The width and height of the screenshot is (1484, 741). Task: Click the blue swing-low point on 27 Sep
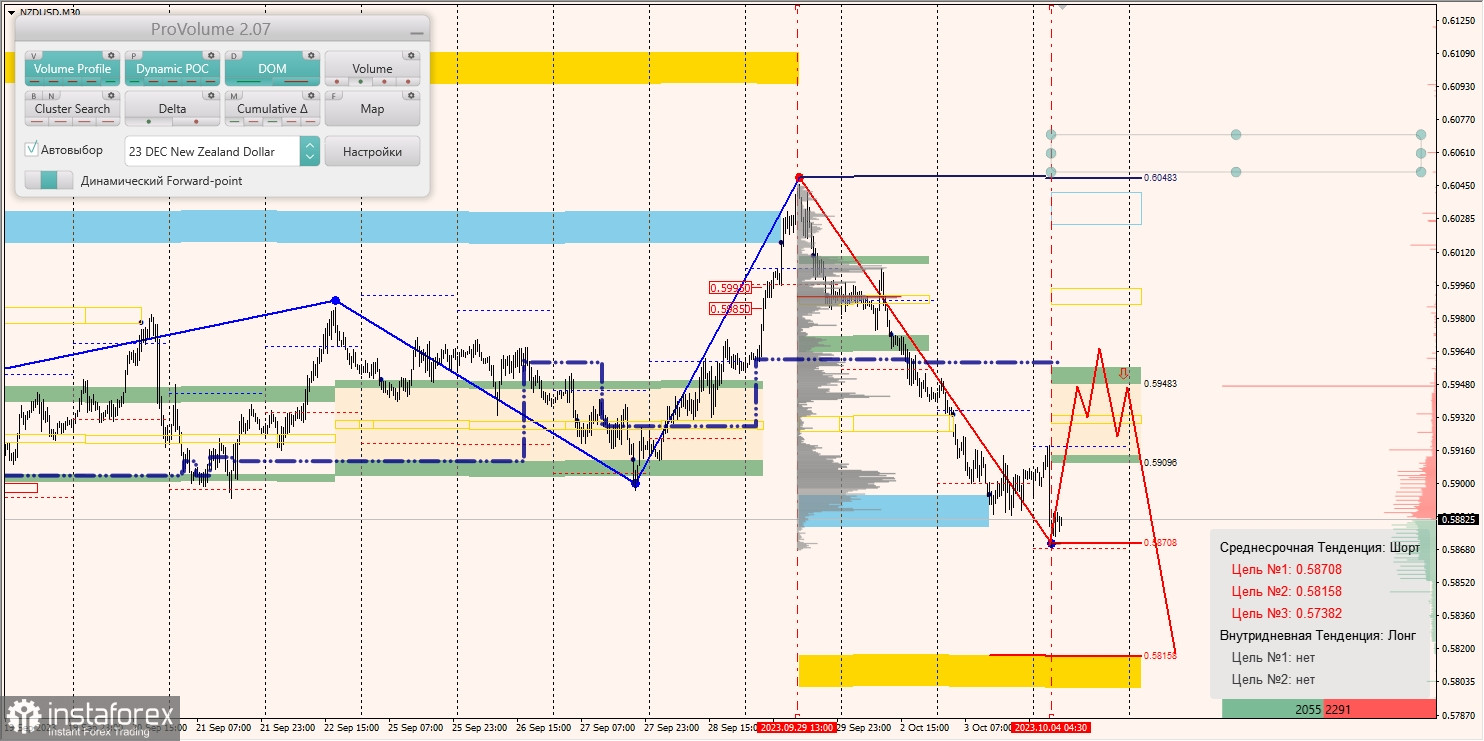[635, 483]
